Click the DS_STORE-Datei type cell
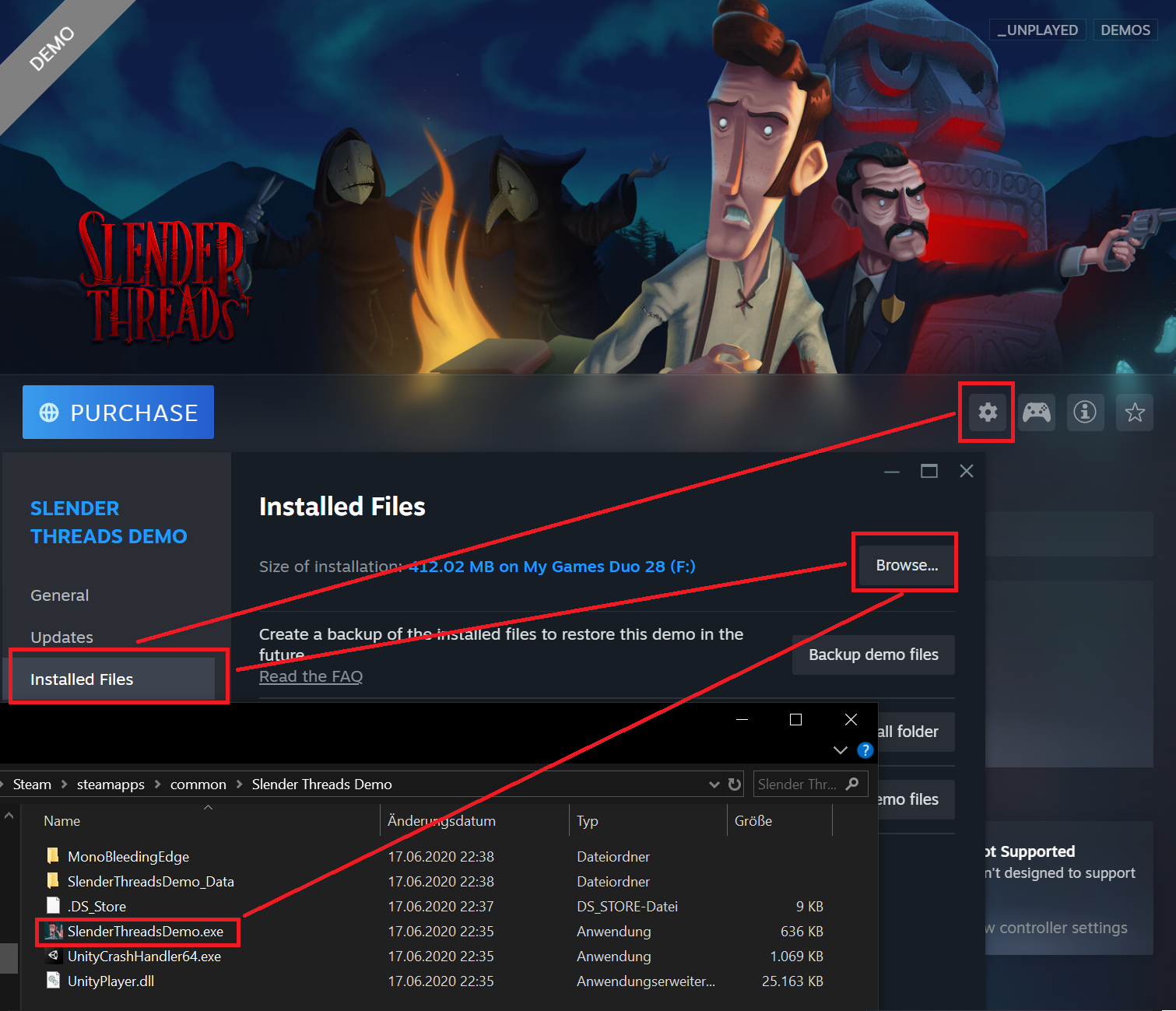This screenshot has height=1011, width=1176. pyautogui.click(x=627, y=907)
